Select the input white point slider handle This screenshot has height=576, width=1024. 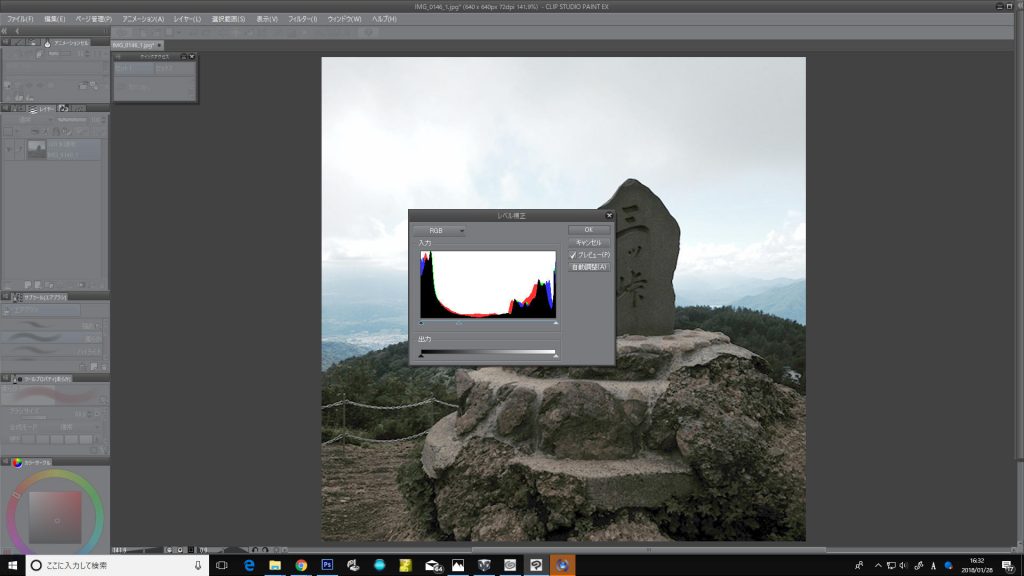[x=556, y=323]
